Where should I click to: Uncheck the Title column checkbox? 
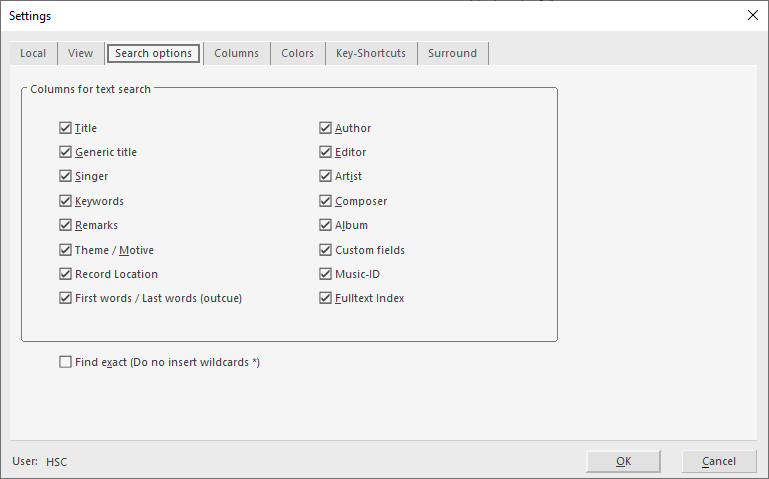66,128
